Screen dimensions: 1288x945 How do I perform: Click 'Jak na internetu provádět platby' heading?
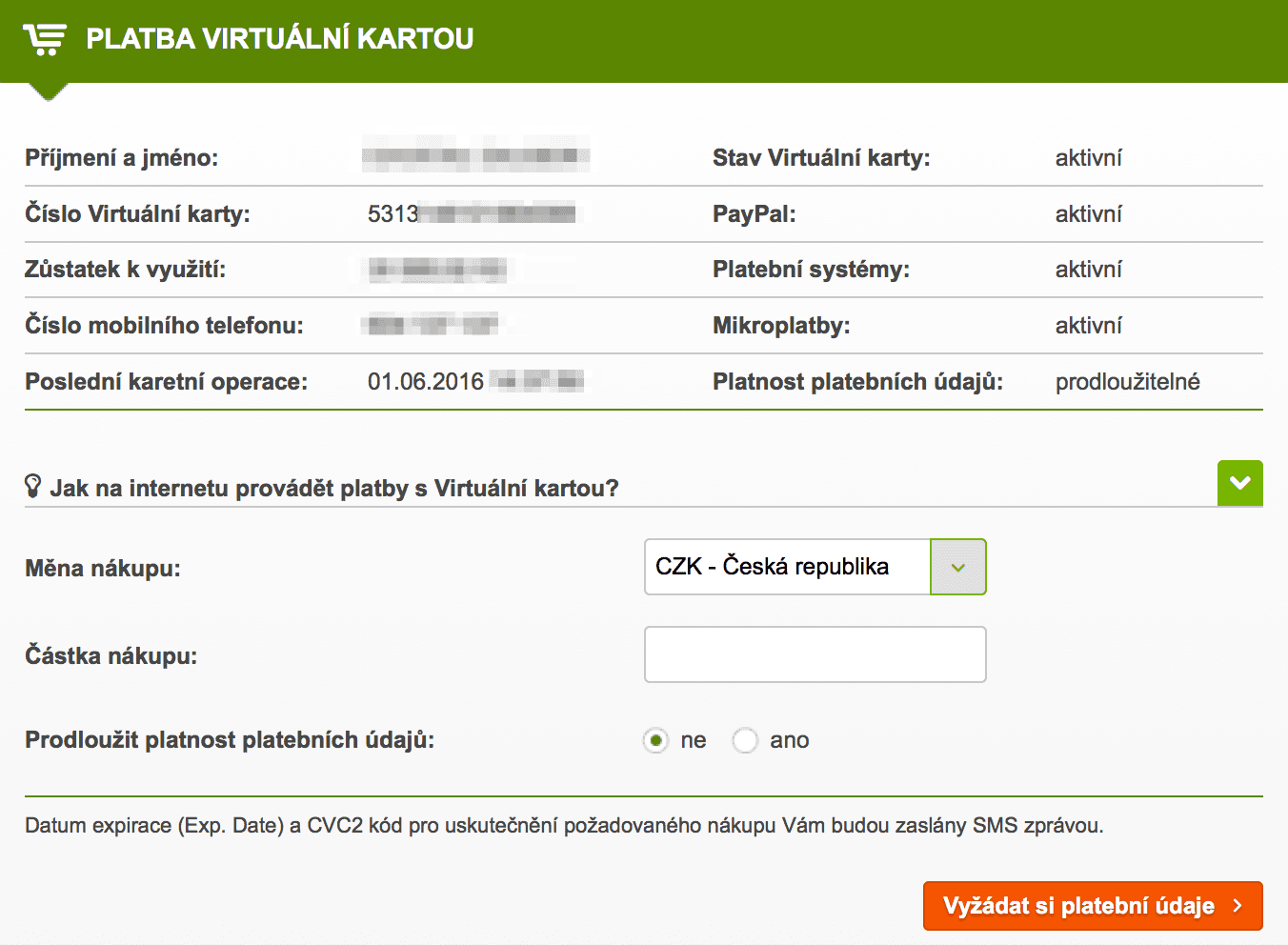click(x=334, y=489)
